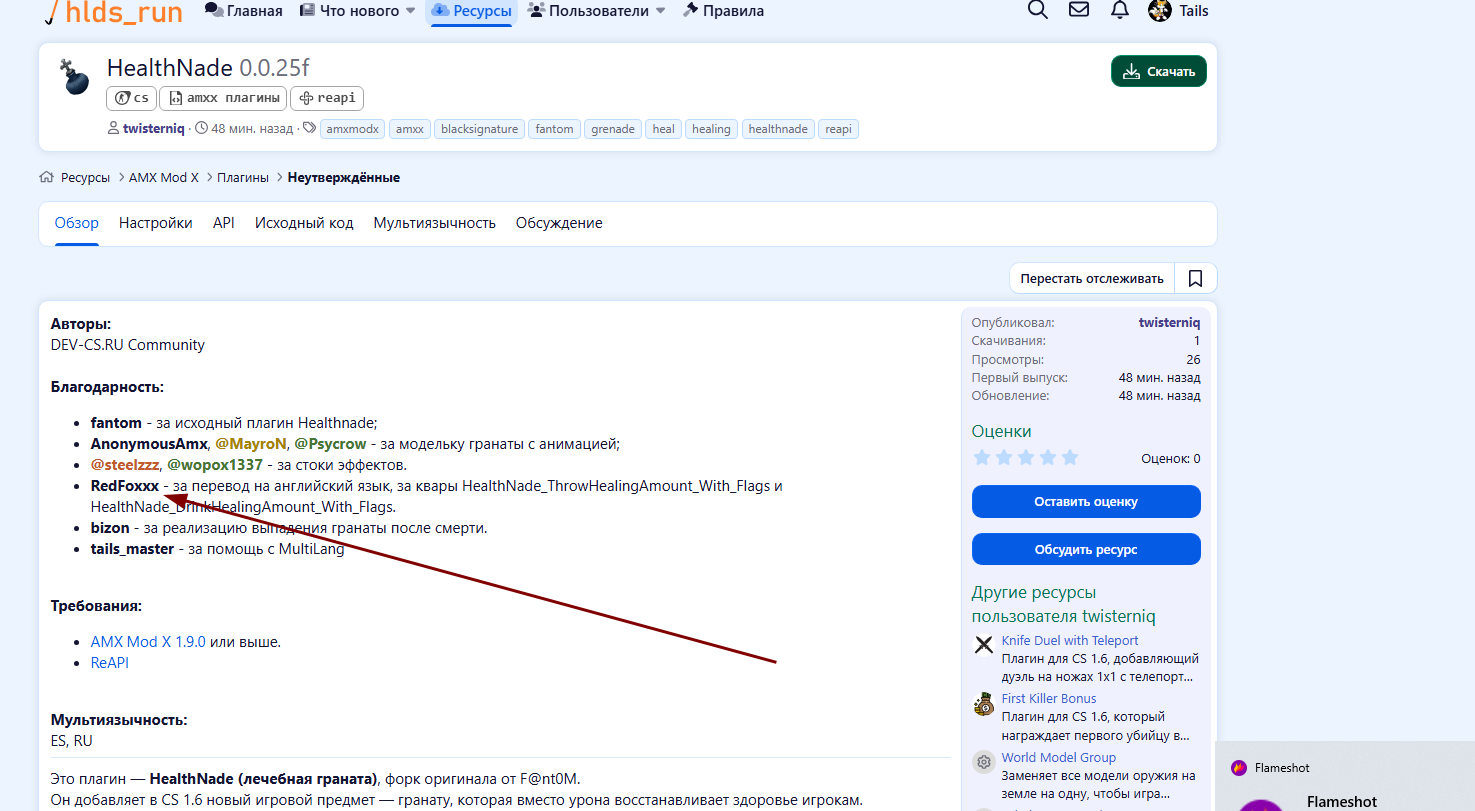Open the notifications bell icon
1475x811 pixels.
pyautogui.click(x=1120, y=11)
